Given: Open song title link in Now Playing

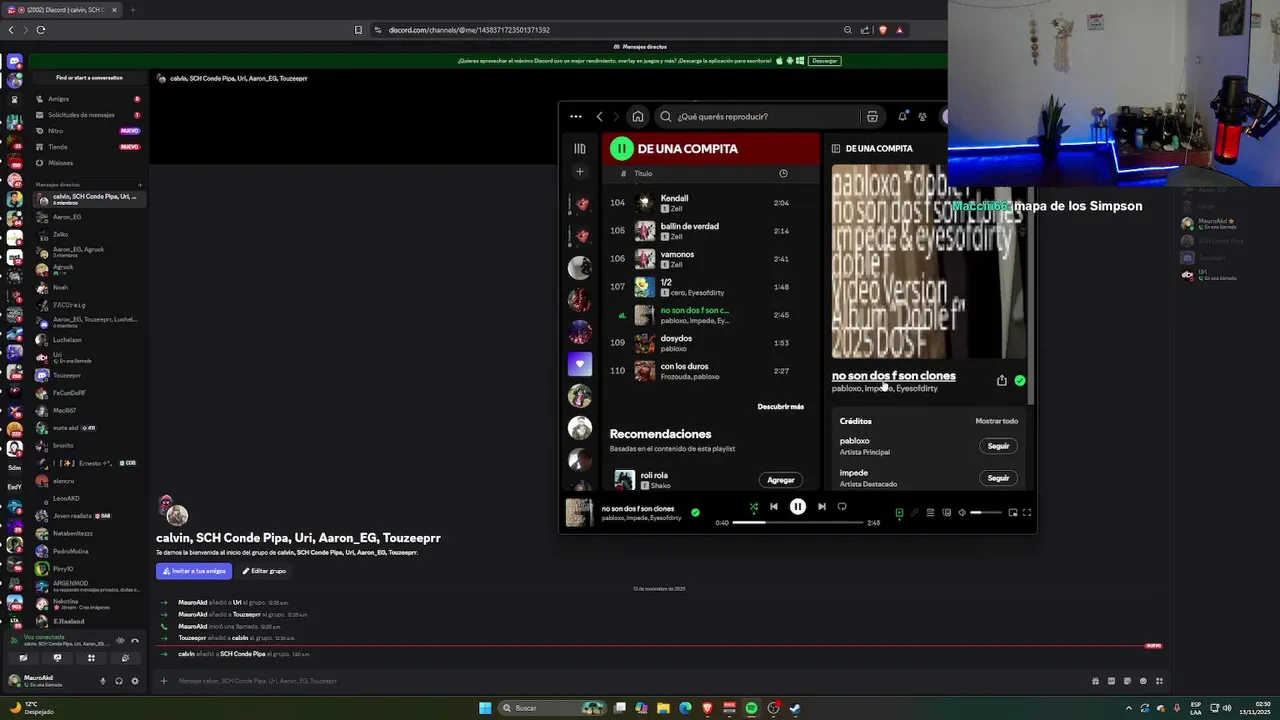Looking at the screenshot, I should [x=893, y=376].
